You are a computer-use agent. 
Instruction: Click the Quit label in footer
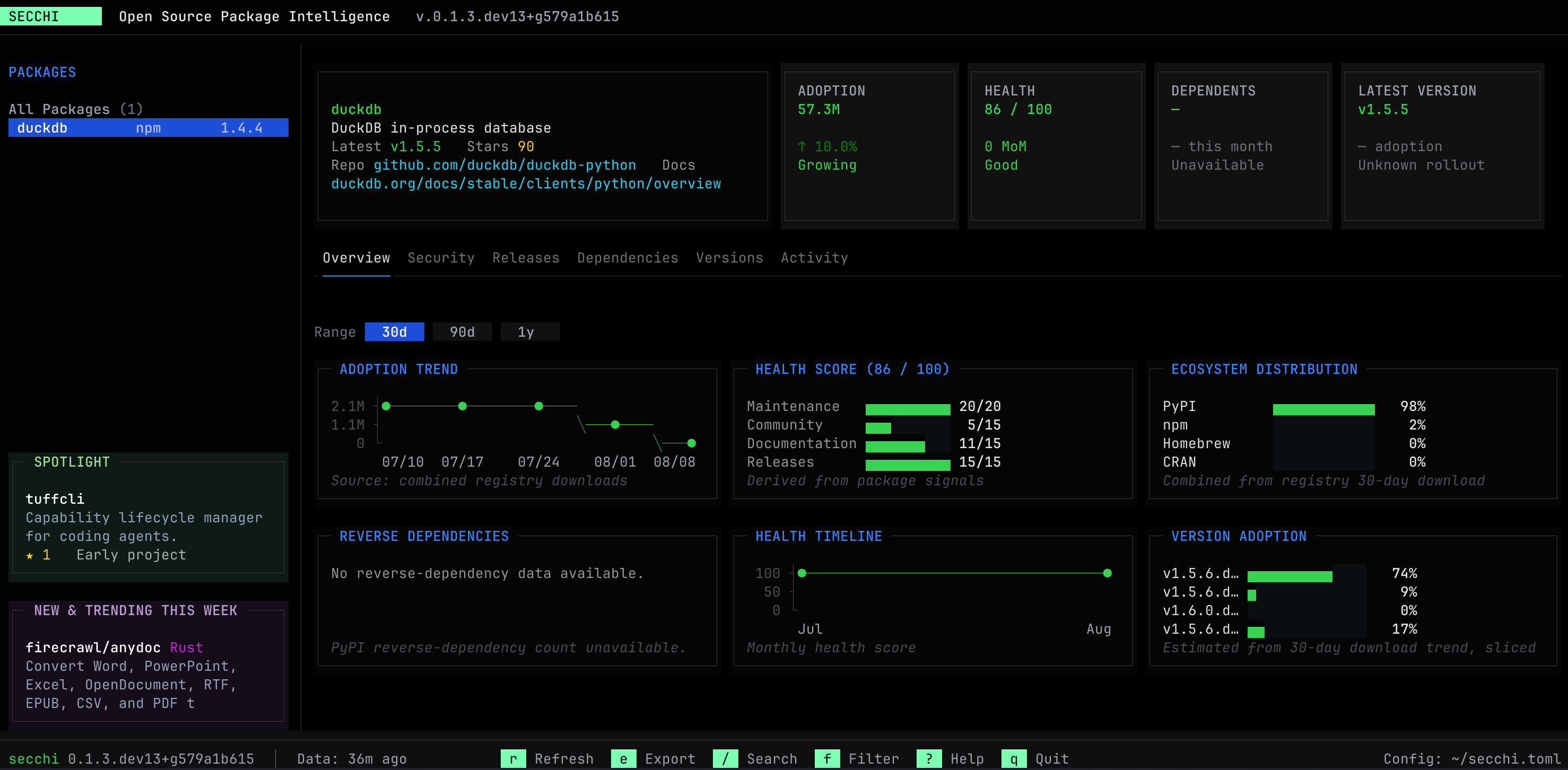(1052, 758)
